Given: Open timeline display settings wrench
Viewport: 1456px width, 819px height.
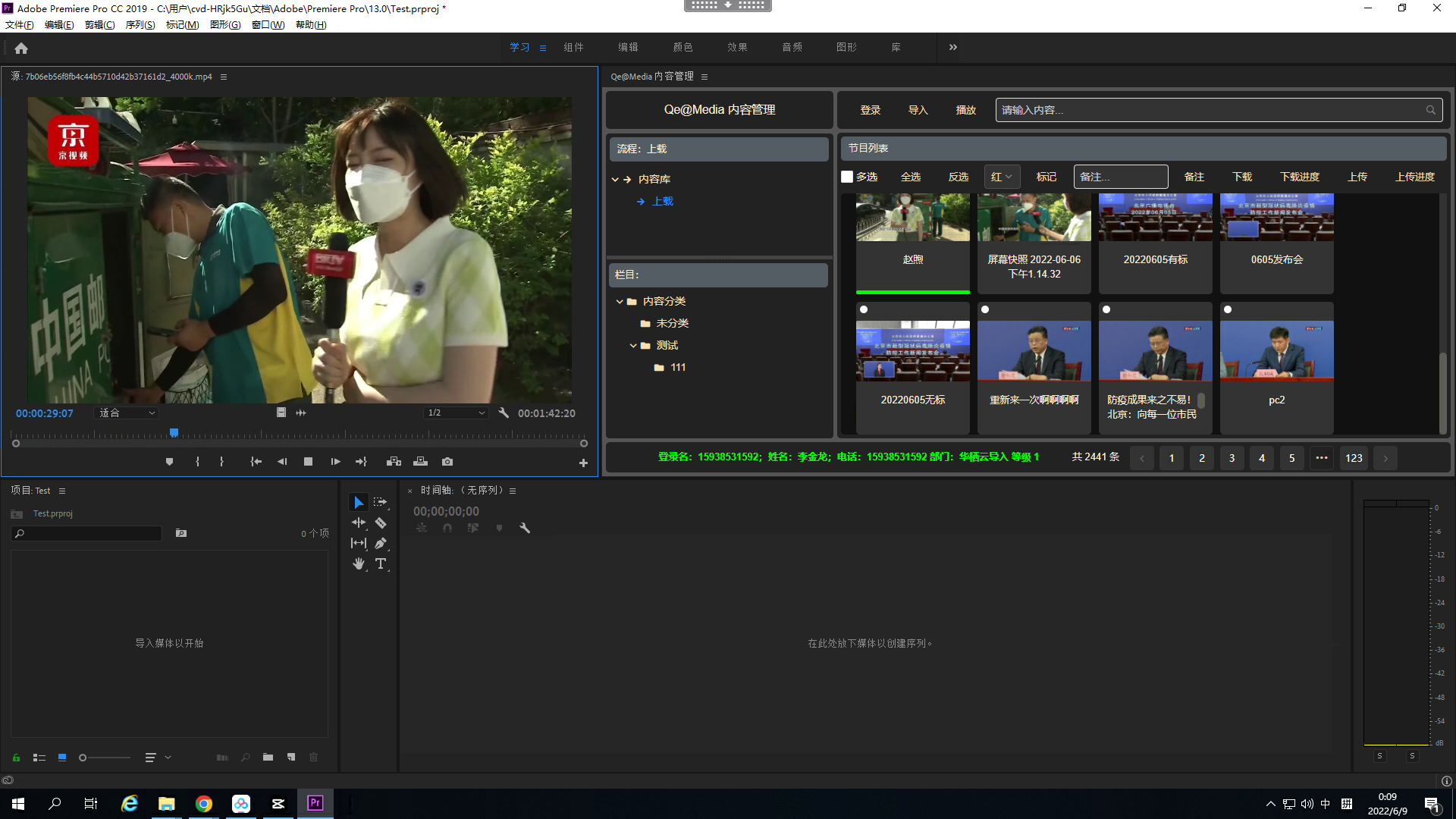Looking at the screenshot, I should click(x=524, y=528).
